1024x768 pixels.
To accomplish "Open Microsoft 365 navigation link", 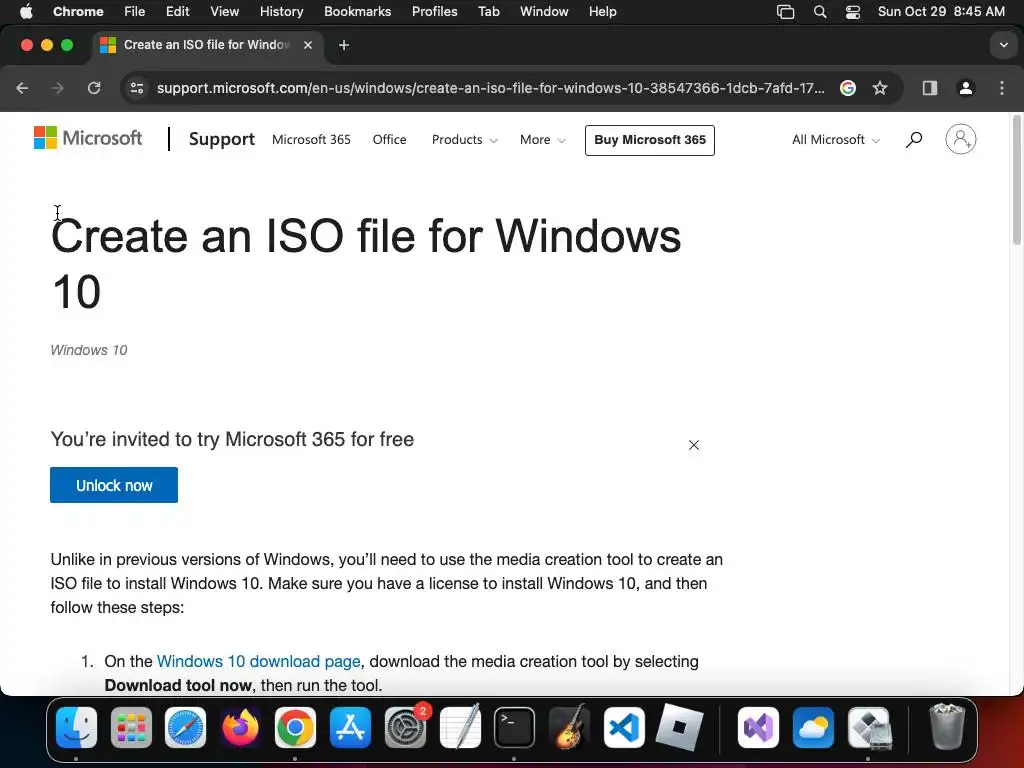I will click(311, 140).
